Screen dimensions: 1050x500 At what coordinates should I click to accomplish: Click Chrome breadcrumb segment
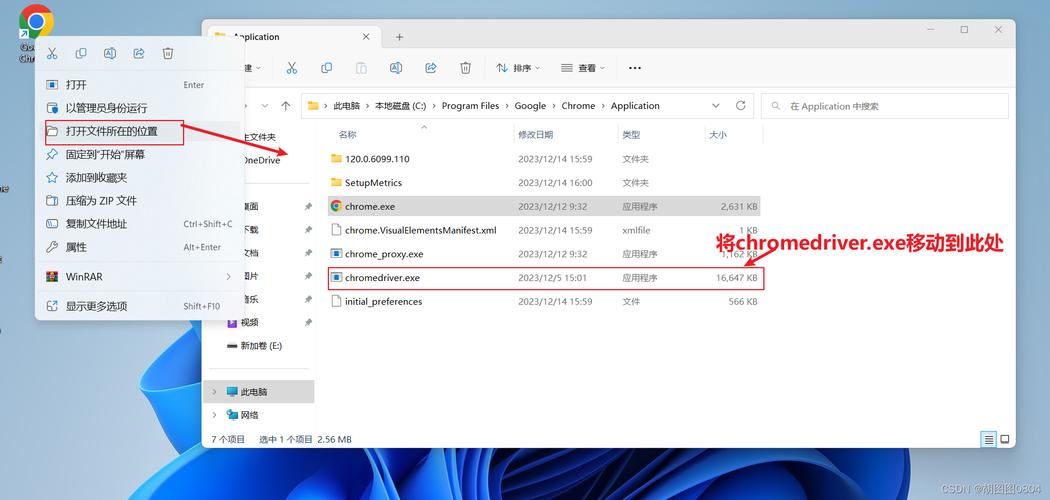(579, 106)
